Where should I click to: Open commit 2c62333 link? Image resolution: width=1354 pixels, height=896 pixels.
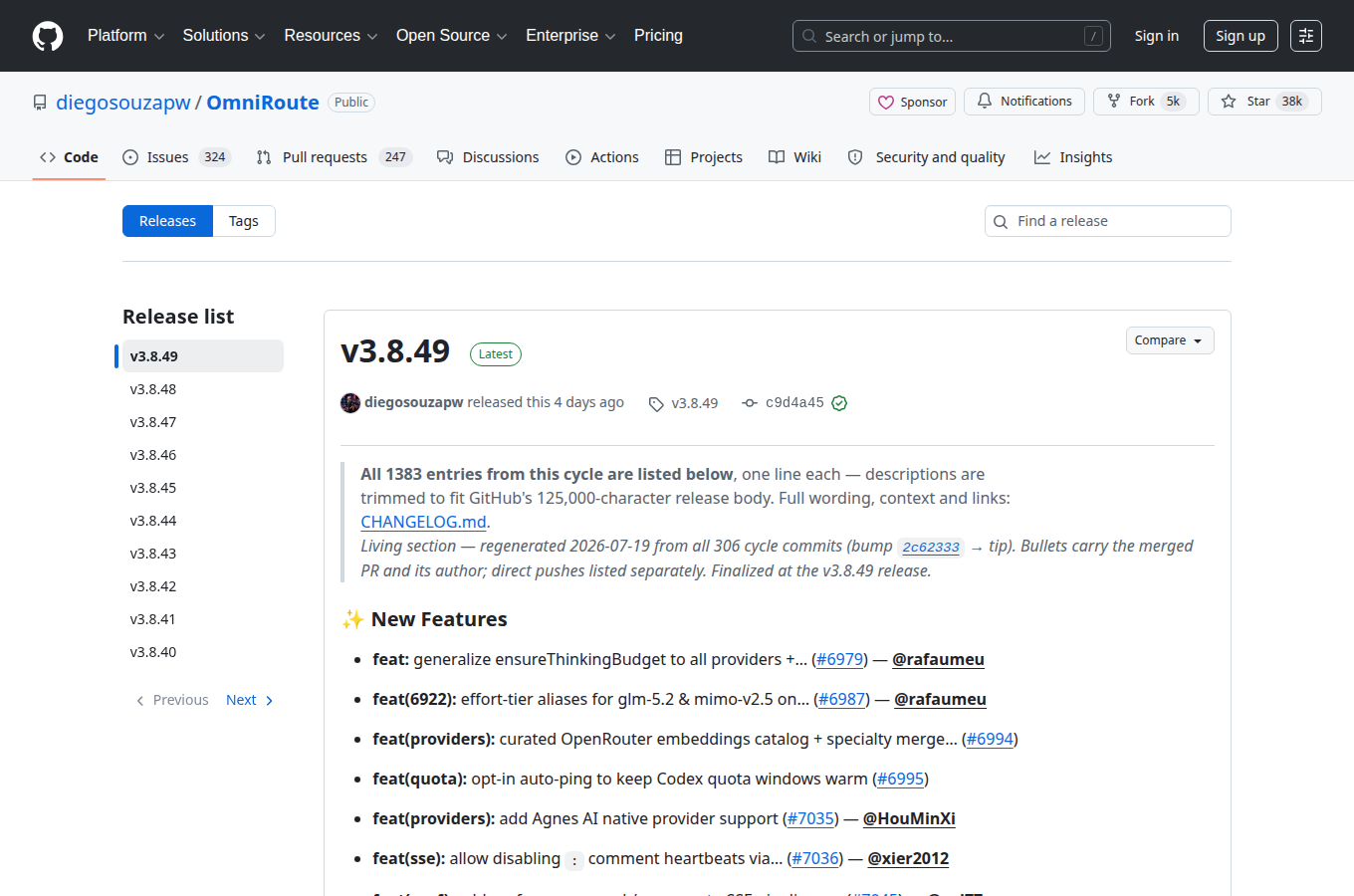pyautogui.click(x=931, y=547)
